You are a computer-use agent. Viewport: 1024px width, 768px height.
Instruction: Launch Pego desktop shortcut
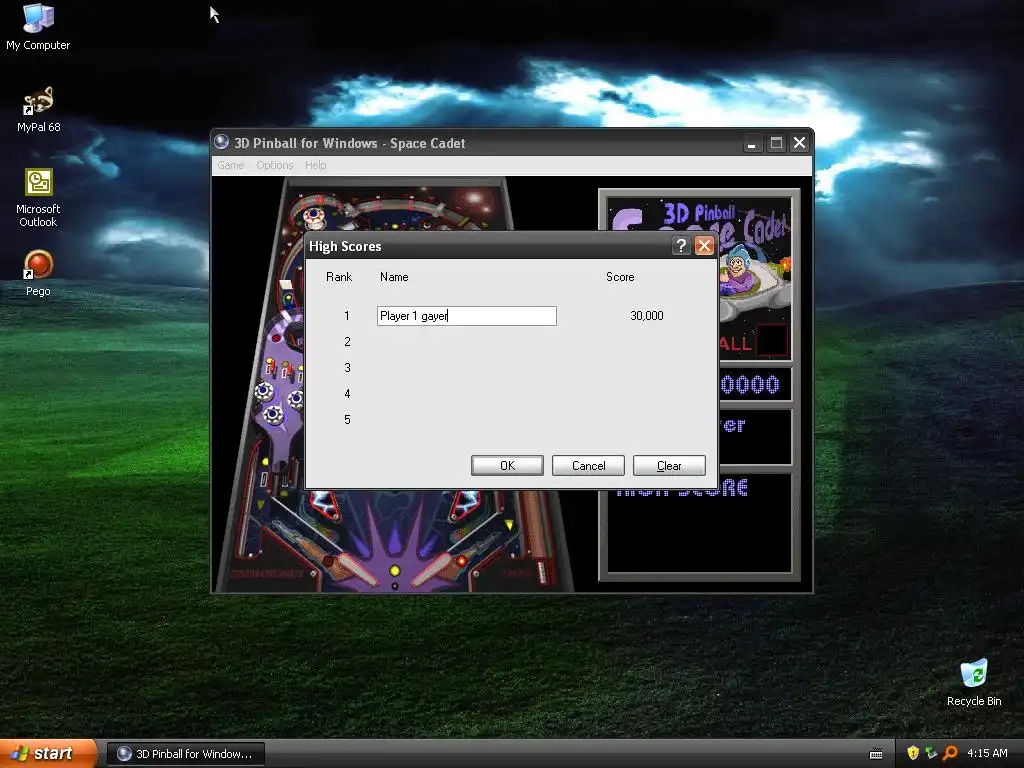38,274
